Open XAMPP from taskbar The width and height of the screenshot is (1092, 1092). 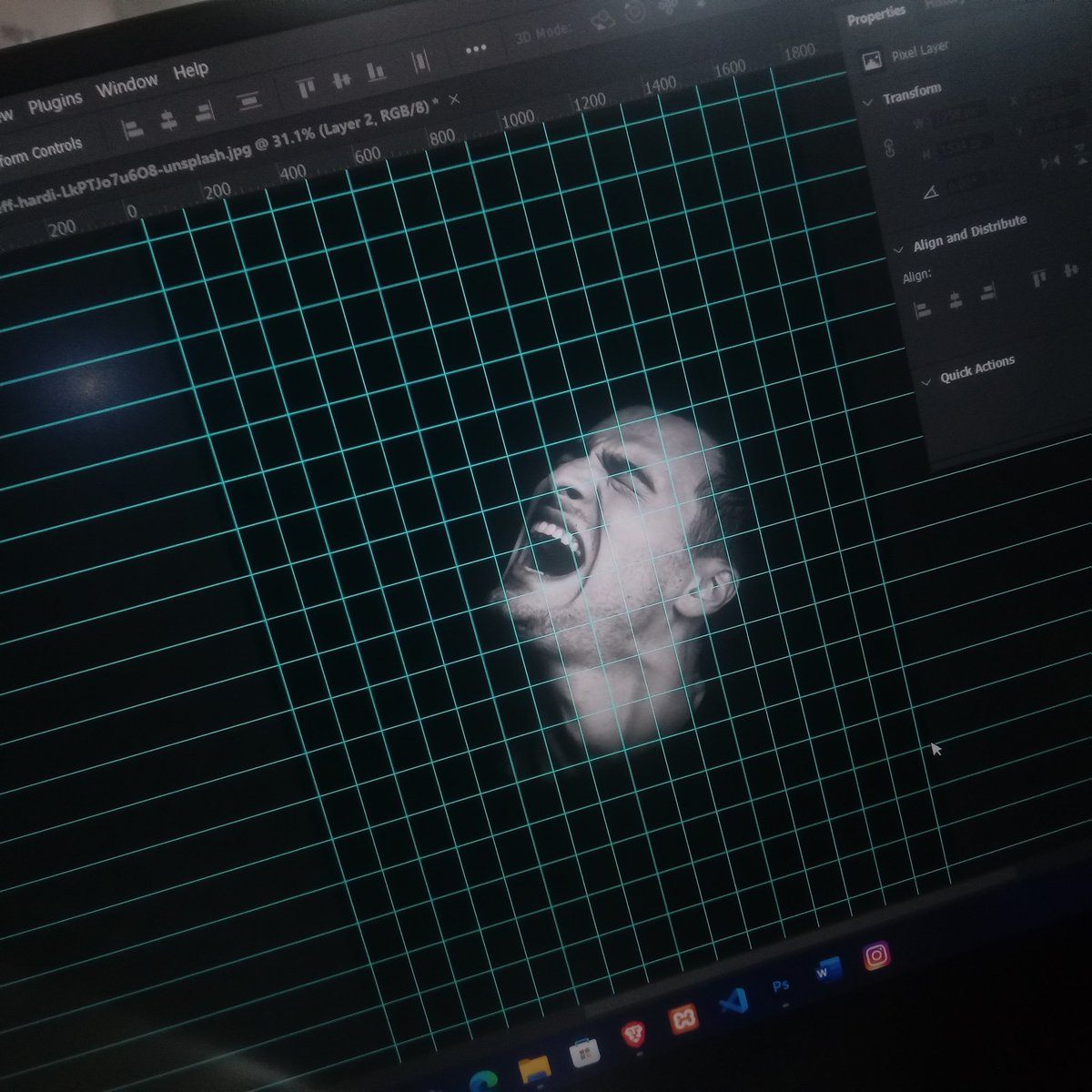click(683, 1020)
